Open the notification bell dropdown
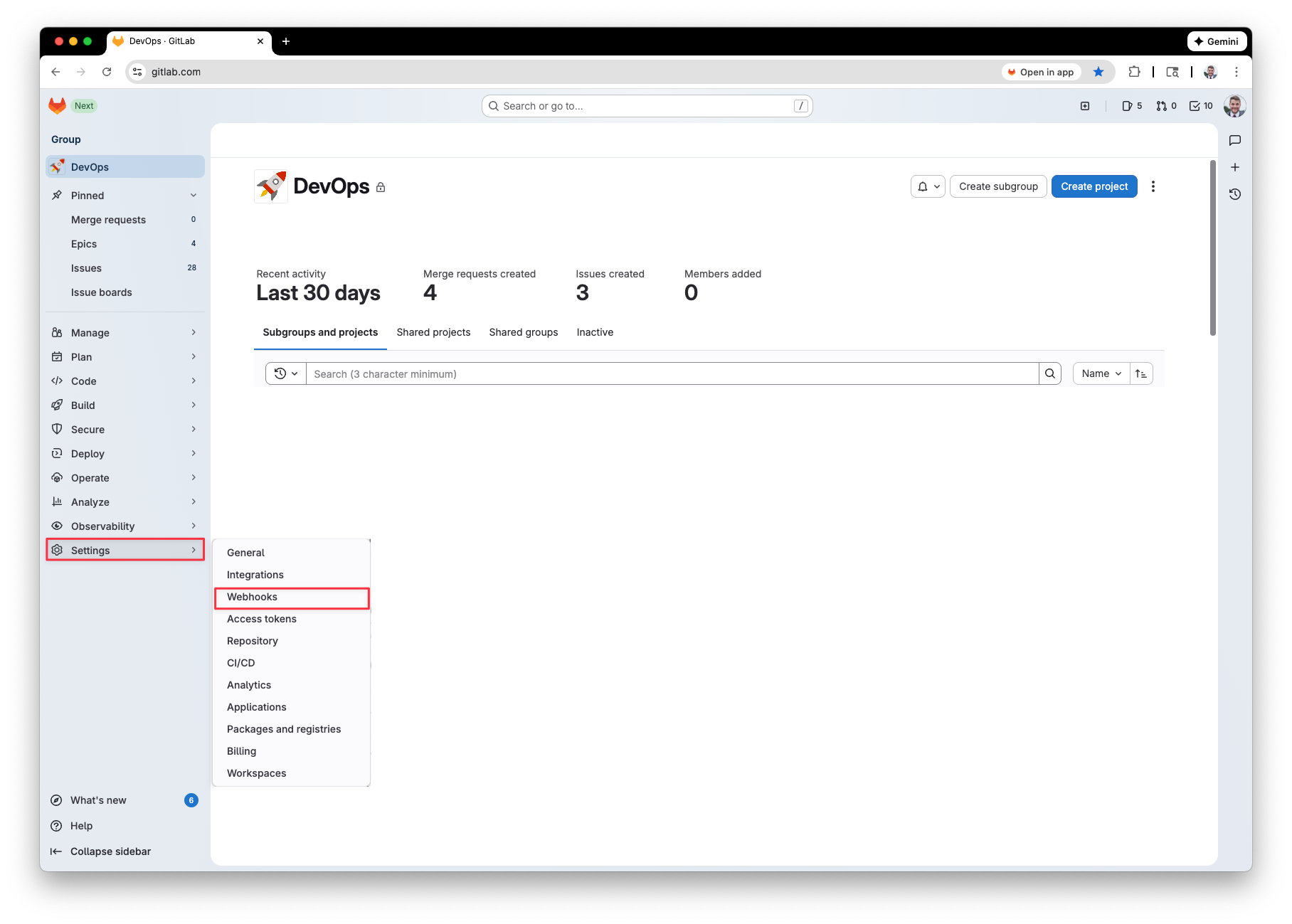The height and width of the screenshot is (924, 1292). (x=928, y=186)
